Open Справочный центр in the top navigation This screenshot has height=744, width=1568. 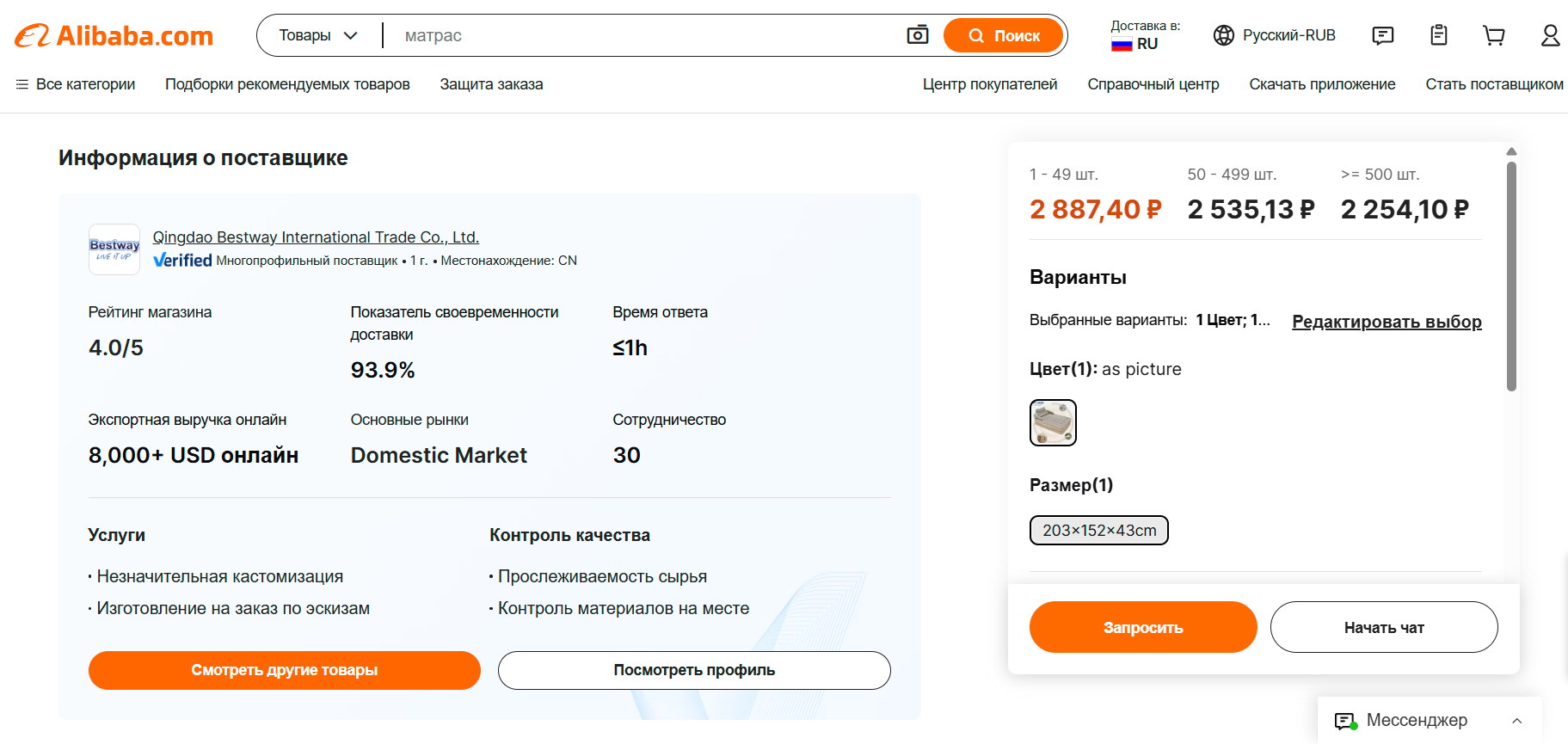tap(1153, 84)
